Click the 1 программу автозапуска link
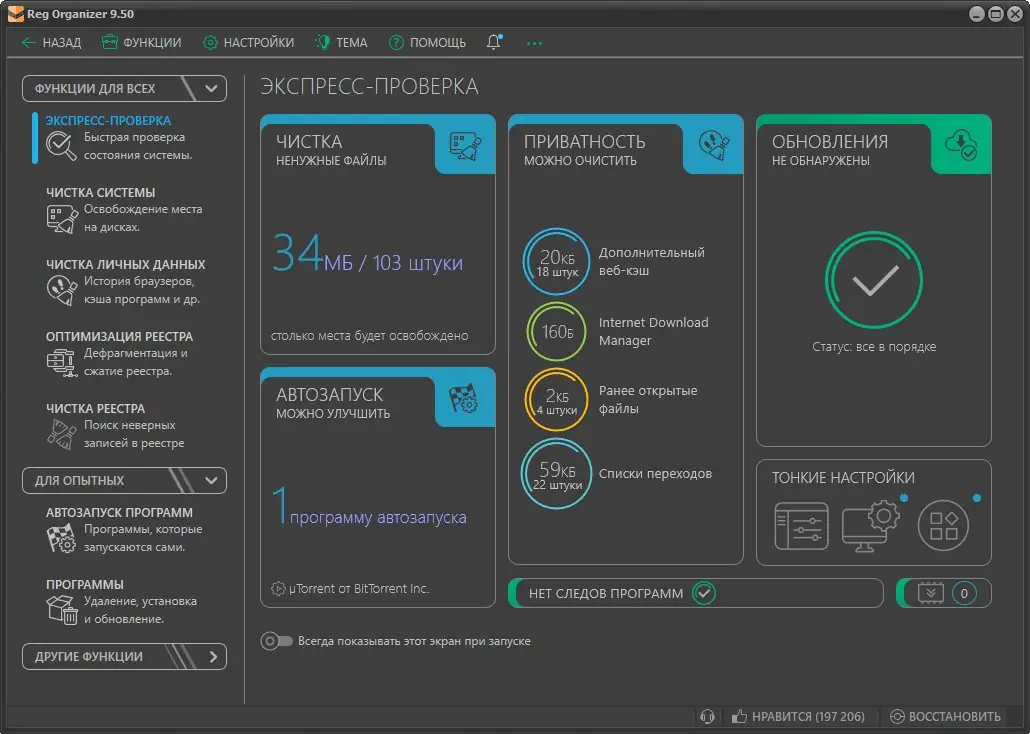Viewport: 1030px width, 734px height. (x=369, y=506)
